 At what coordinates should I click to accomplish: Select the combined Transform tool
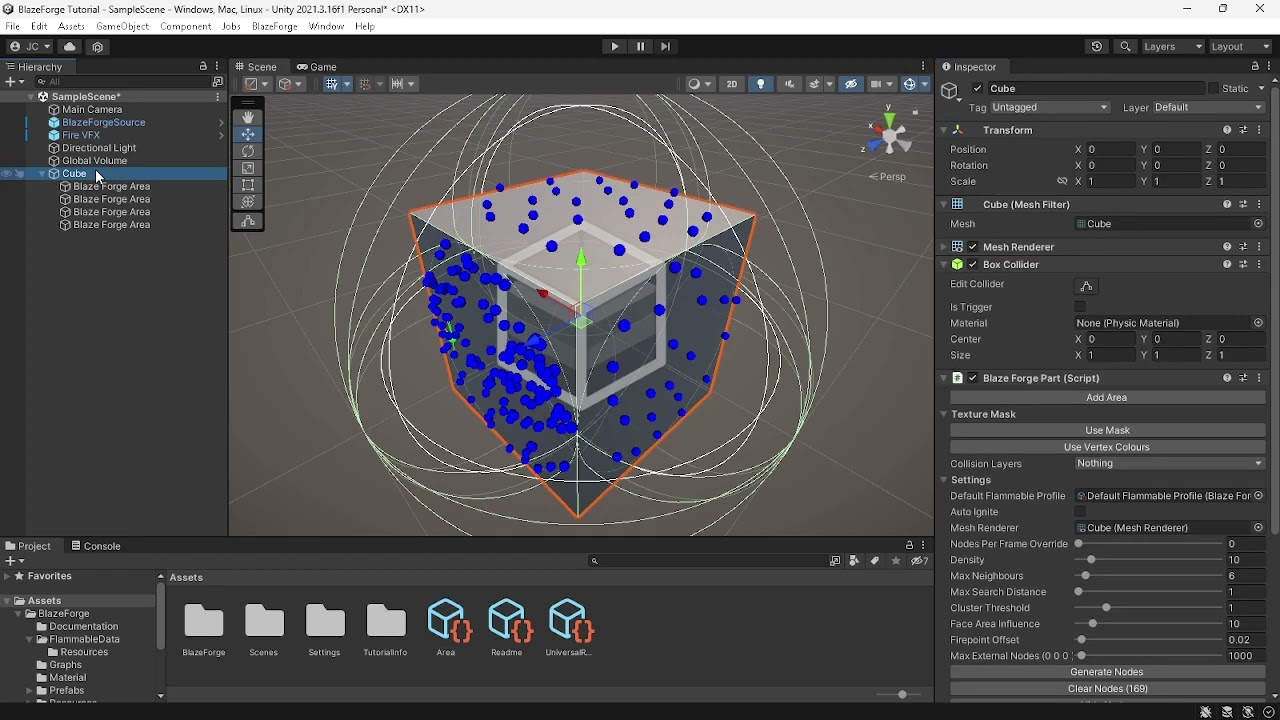(248, 202)
